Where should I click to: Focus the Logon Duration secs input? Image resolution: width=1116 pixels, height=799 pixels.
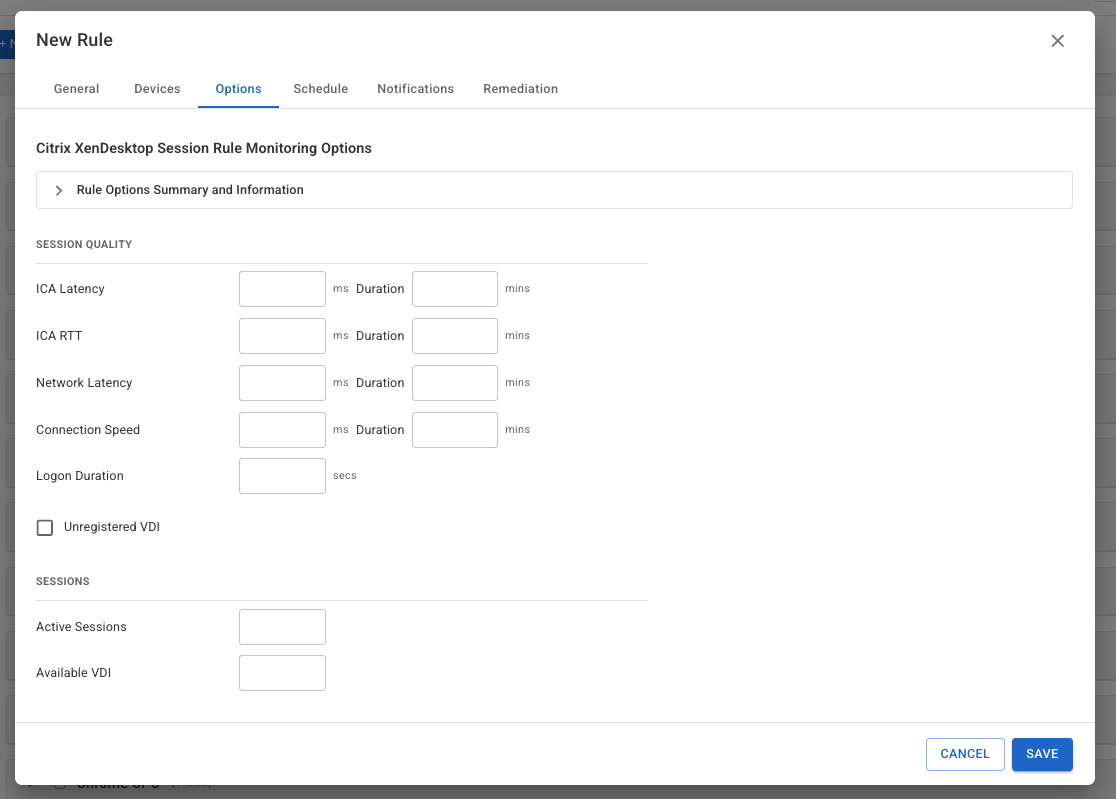283,476
